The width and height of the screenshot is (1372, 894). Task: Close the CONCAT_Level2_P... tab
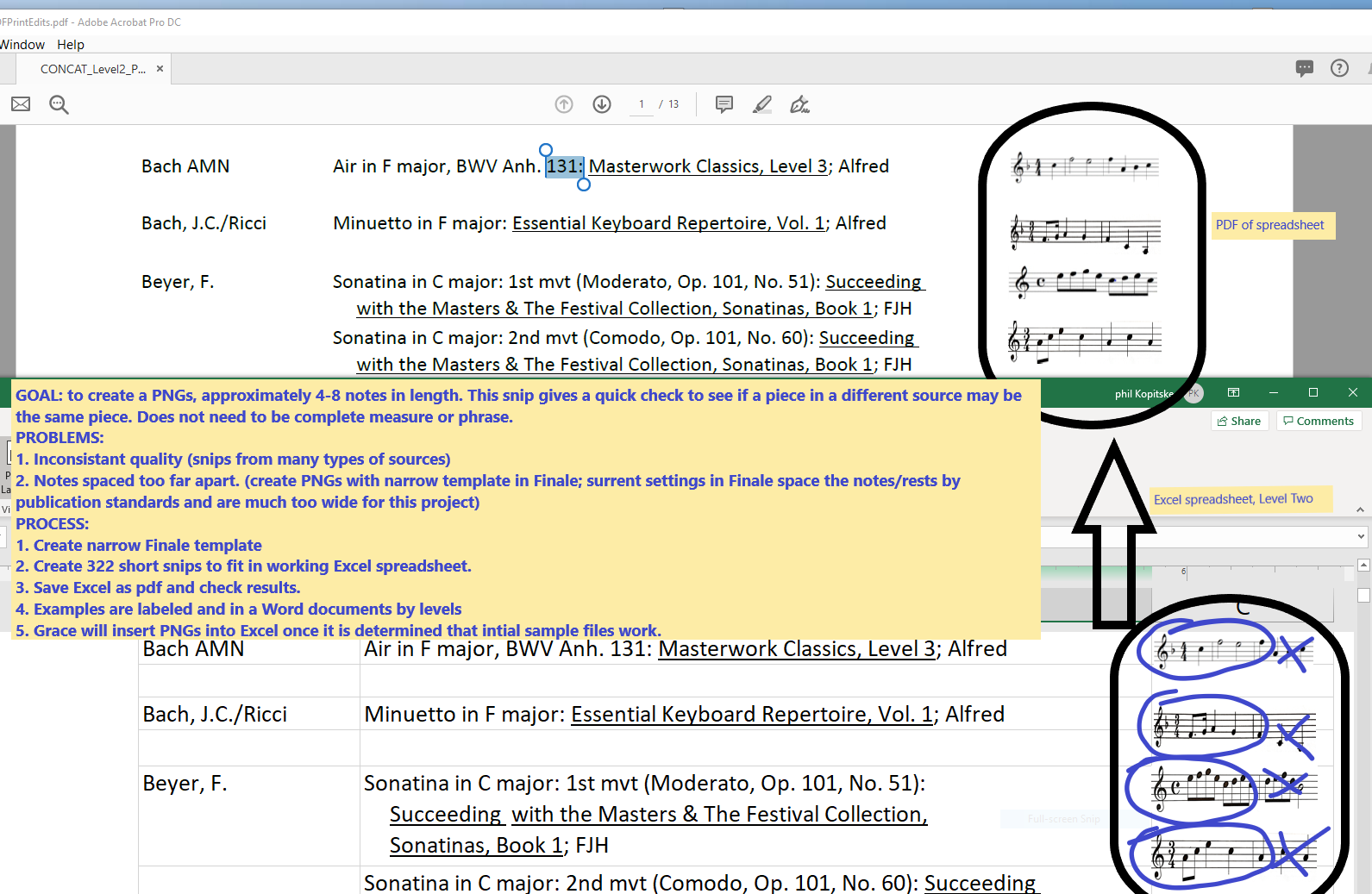[160, 69]
